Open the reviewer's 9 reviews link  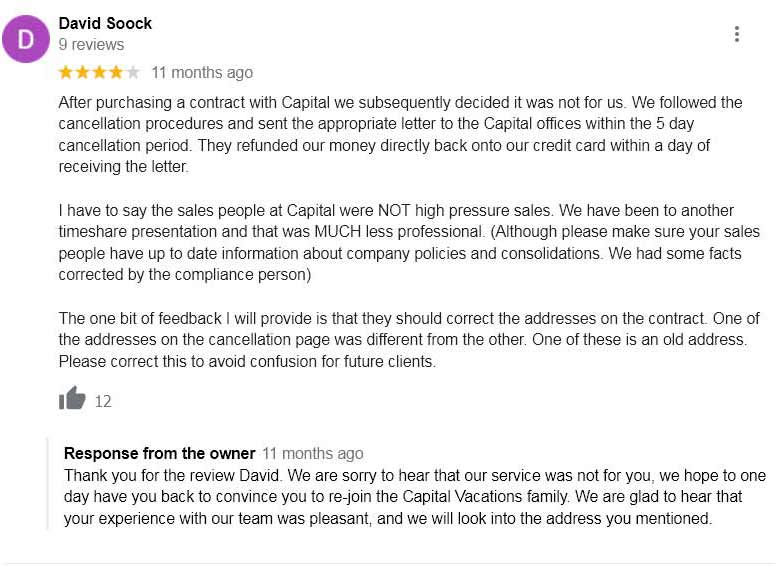91,45
